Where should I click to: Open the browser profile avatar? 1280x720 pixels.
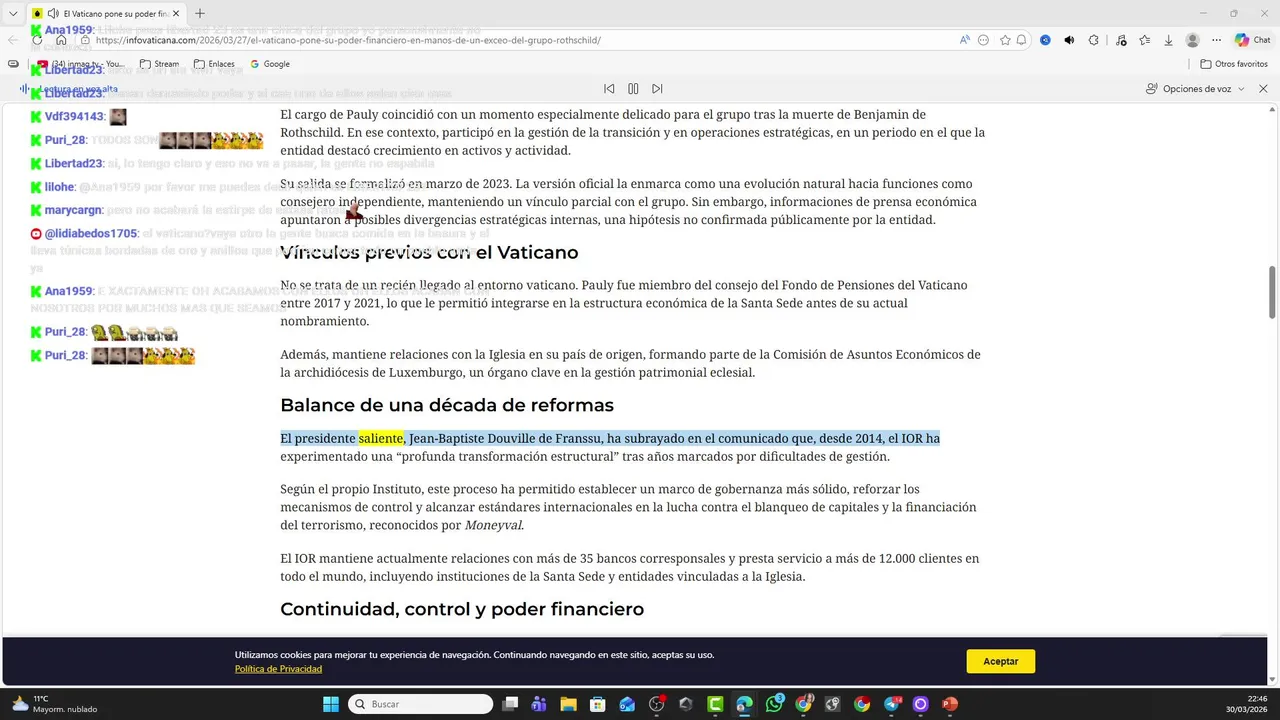(x=1192, y=40)
